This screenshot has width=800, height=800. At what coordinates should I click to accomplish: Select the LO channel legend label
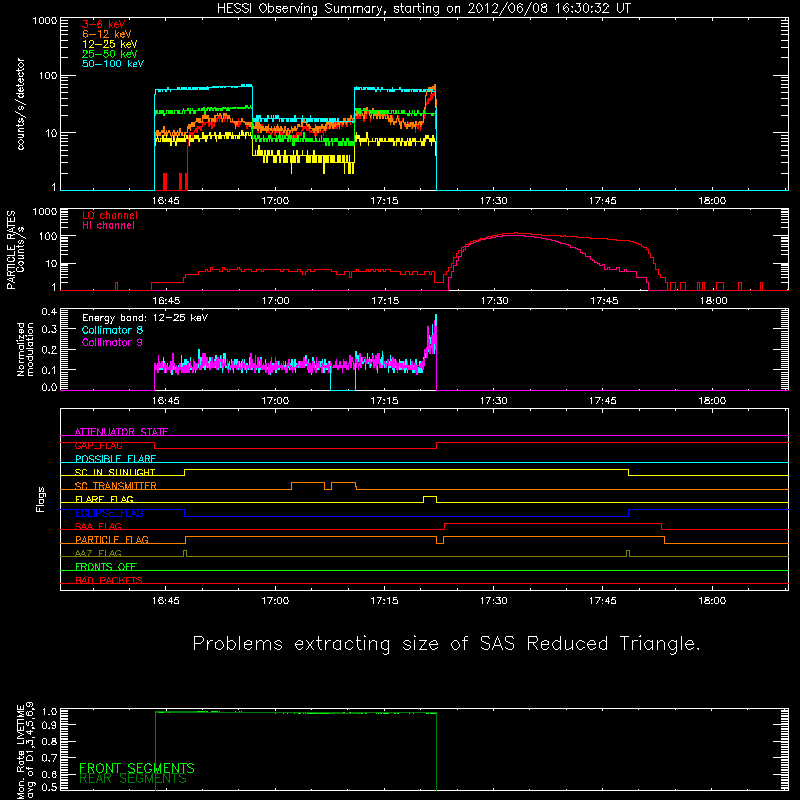pos(110,215)
